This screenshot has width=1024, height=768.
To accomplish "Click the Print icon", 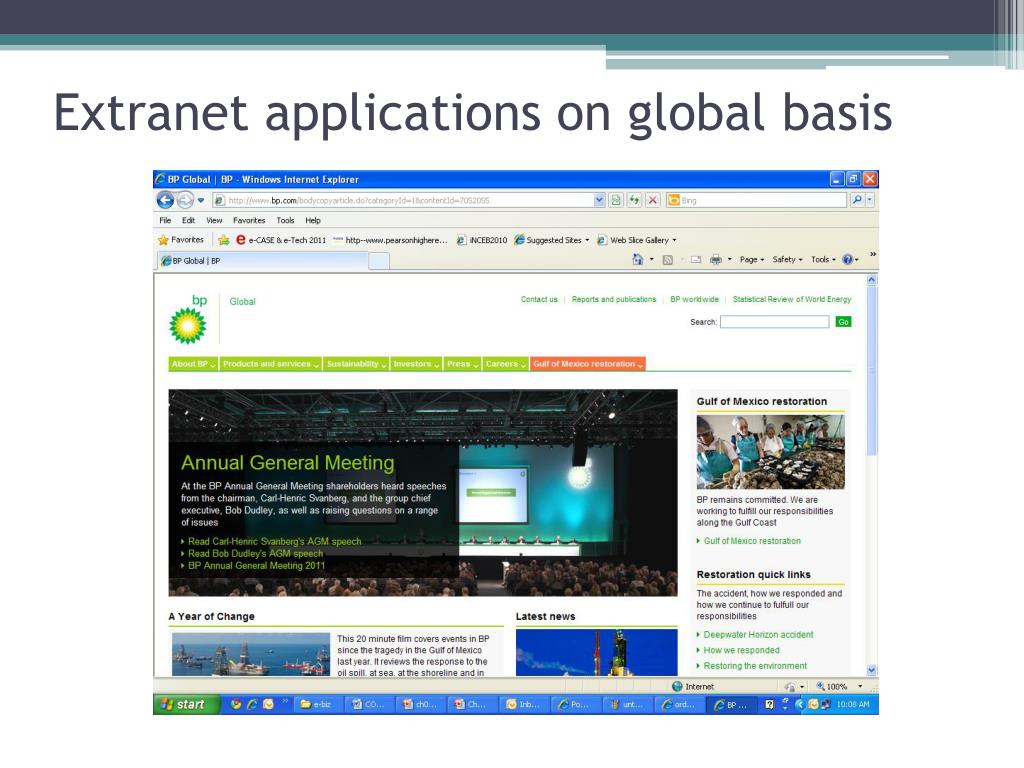I will click(x=716, y=260).
